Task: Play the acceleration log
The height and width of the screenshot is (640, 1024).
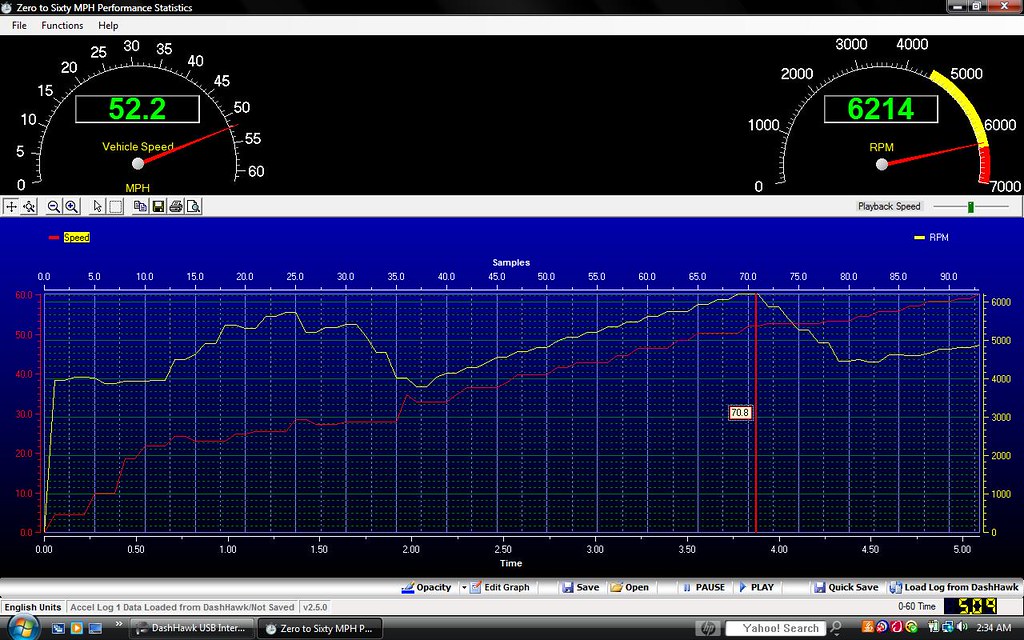Action: 756,587
